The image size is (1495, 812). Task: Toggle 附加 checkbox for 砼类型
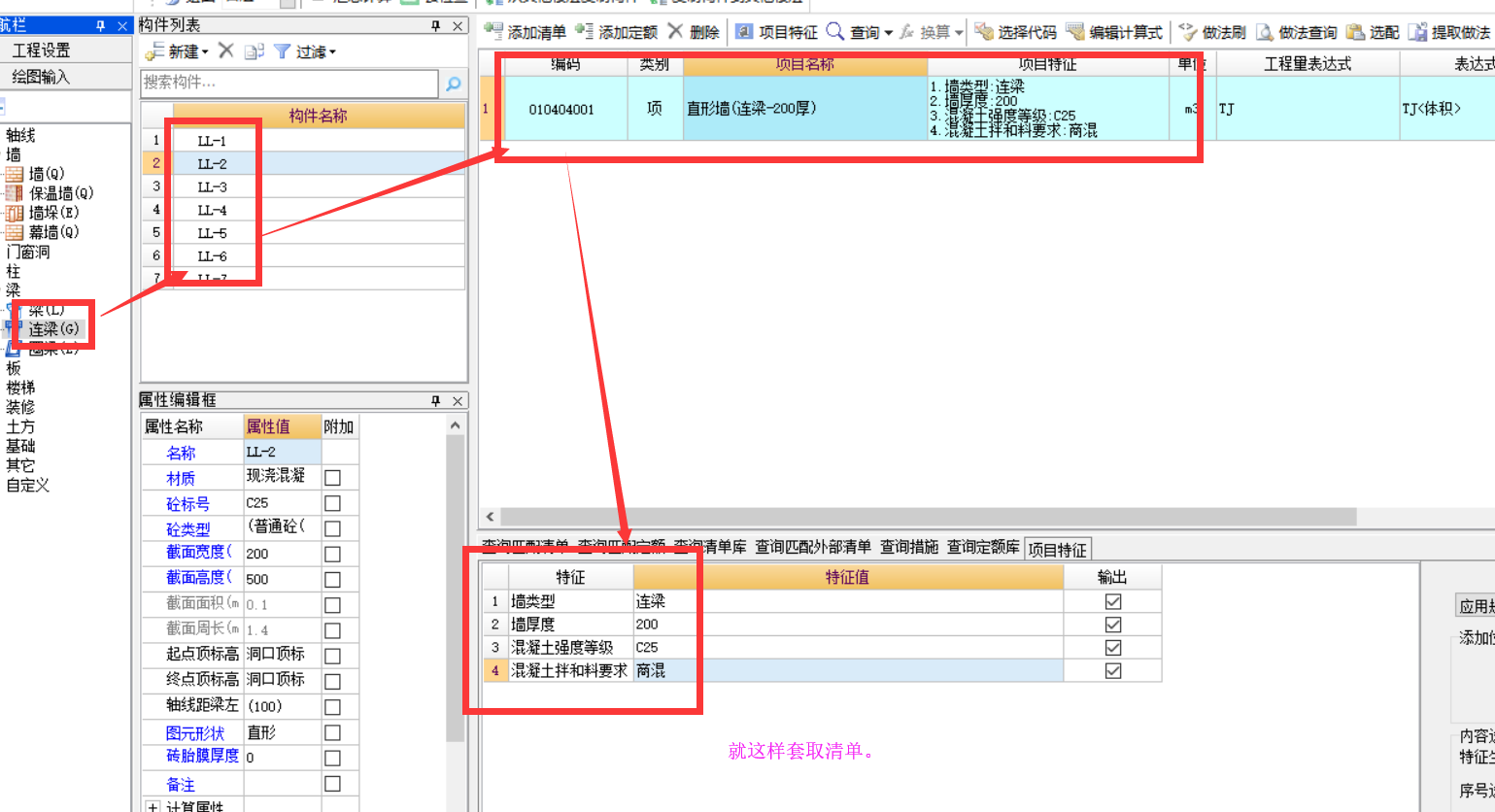[x=332, y=528]
